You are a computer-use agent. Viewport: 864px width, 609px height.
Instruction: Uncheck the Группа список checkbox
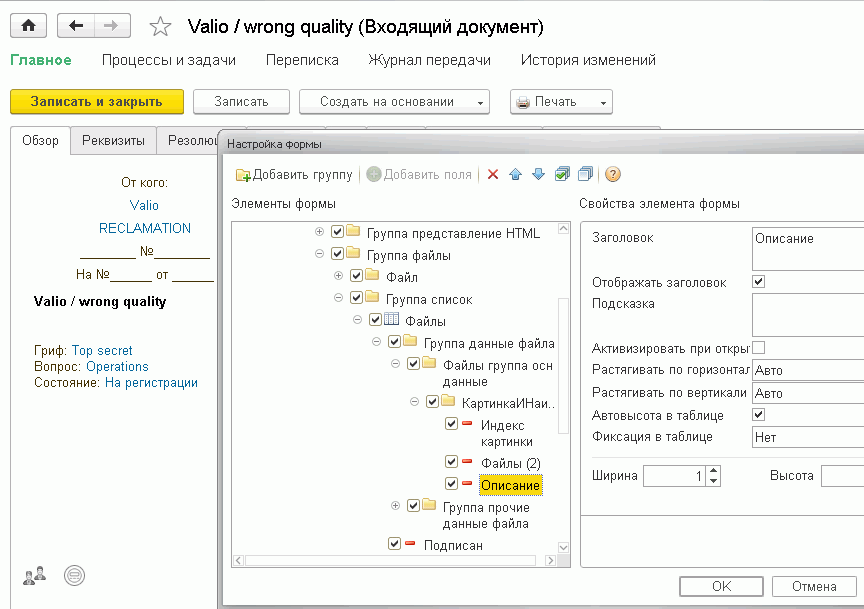pyautogui.click(x=357, y=298)
